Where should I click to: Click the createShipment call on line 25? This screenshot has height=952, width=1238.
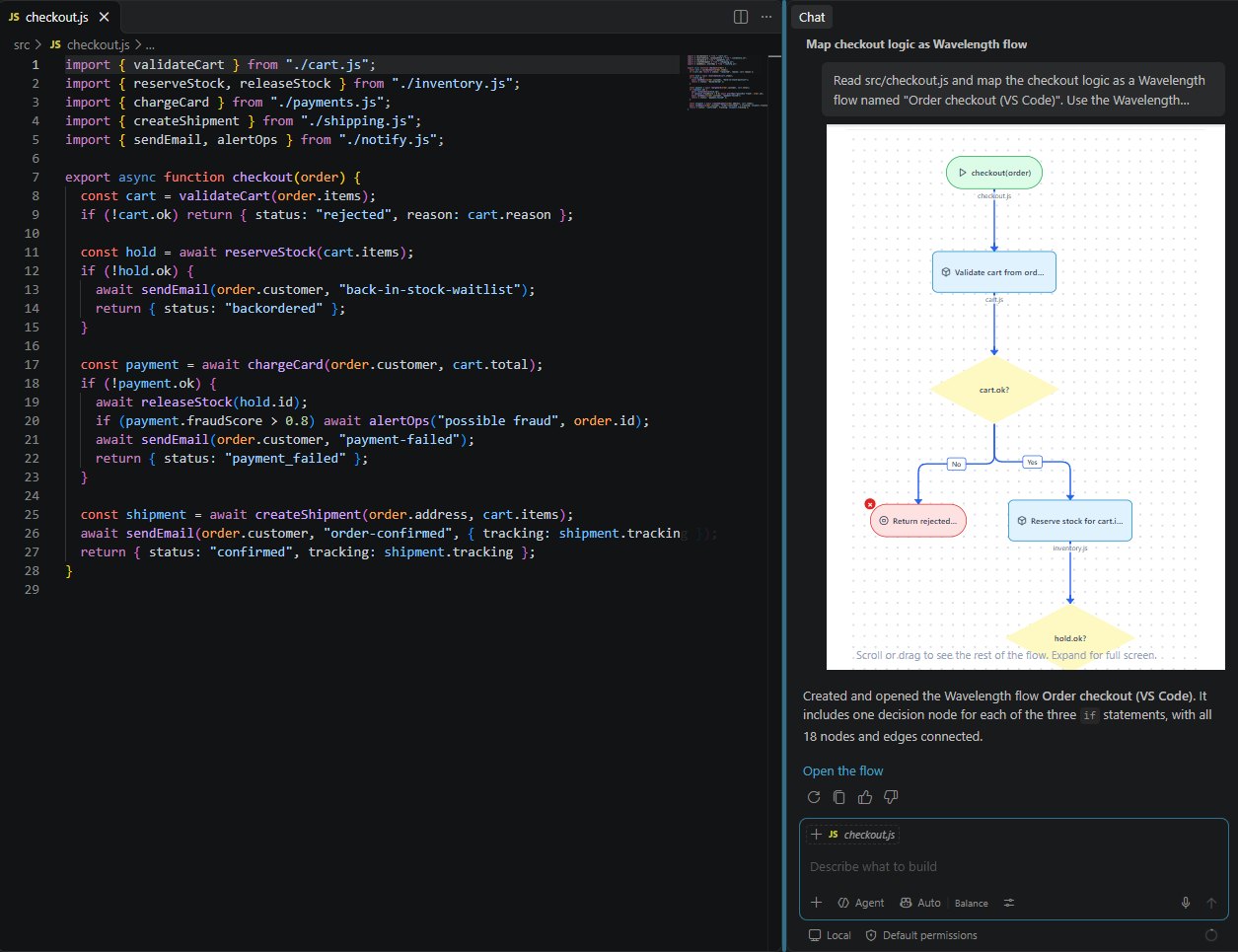tap(308, 515)
